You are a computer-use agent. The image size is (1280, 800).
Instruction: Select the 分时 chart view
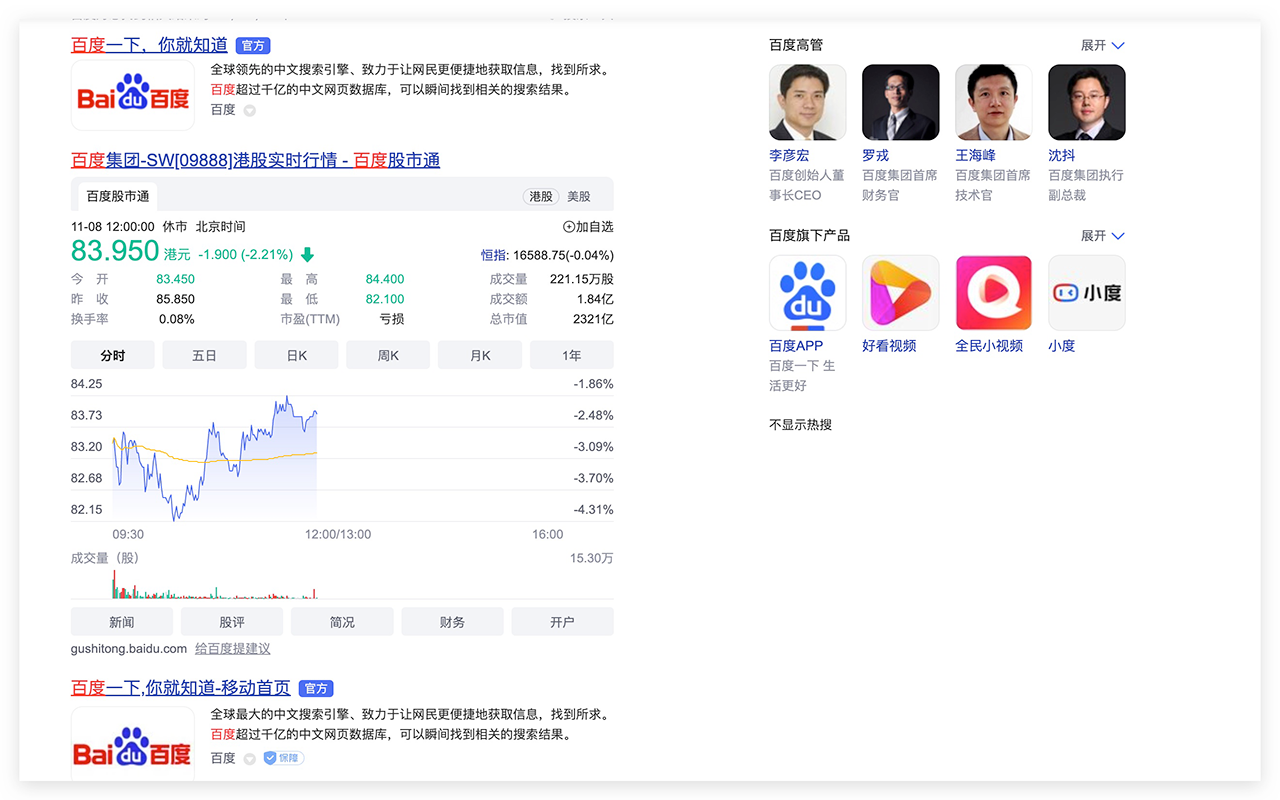point(112,354)
